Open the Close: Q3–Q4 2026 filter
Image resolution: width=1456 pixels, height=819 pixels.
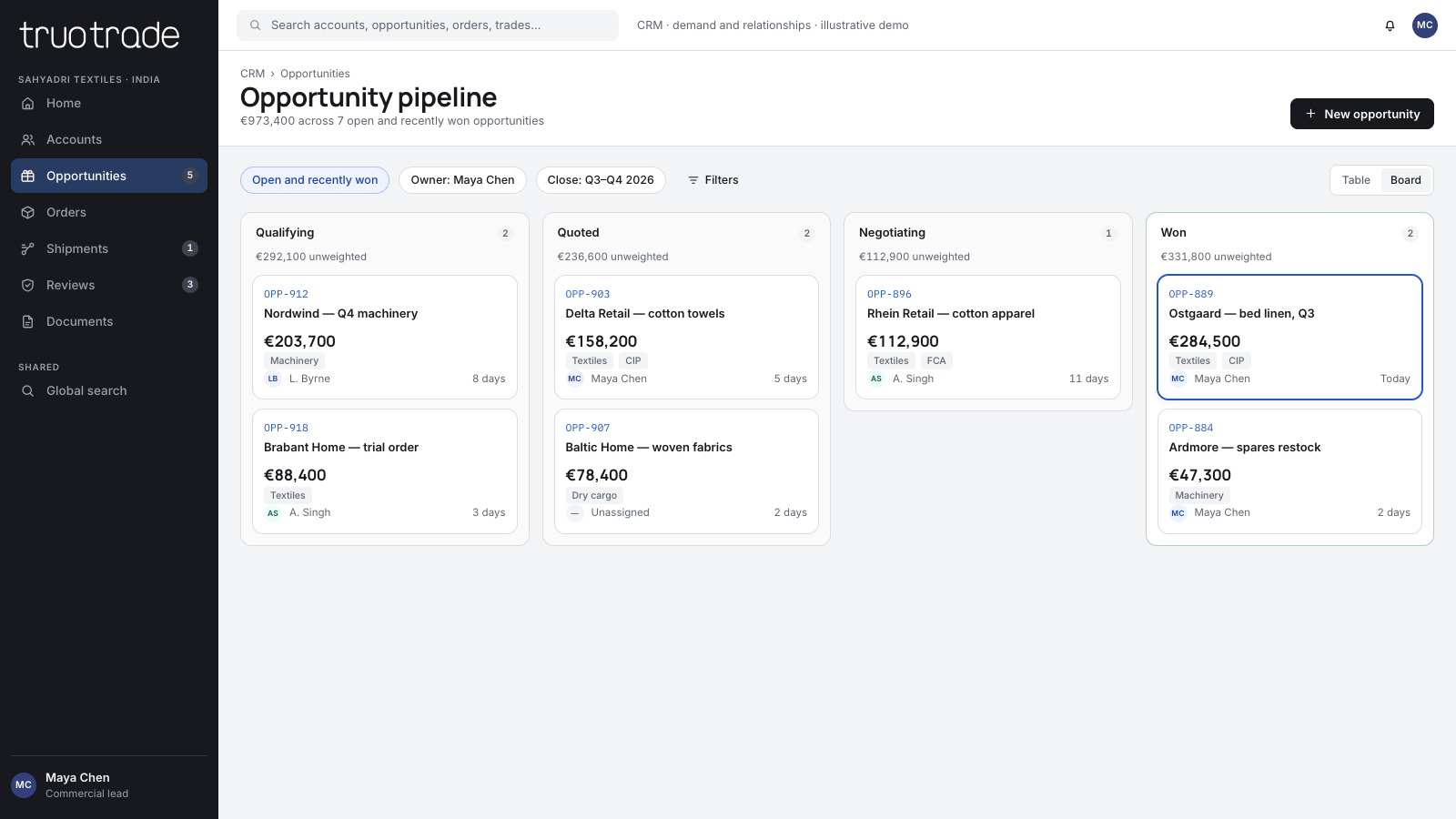coord(601,180)
